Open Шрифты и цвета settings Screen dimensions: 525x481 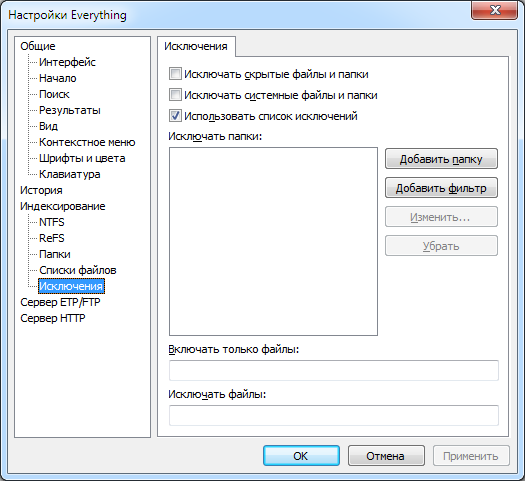click(82, 158)
